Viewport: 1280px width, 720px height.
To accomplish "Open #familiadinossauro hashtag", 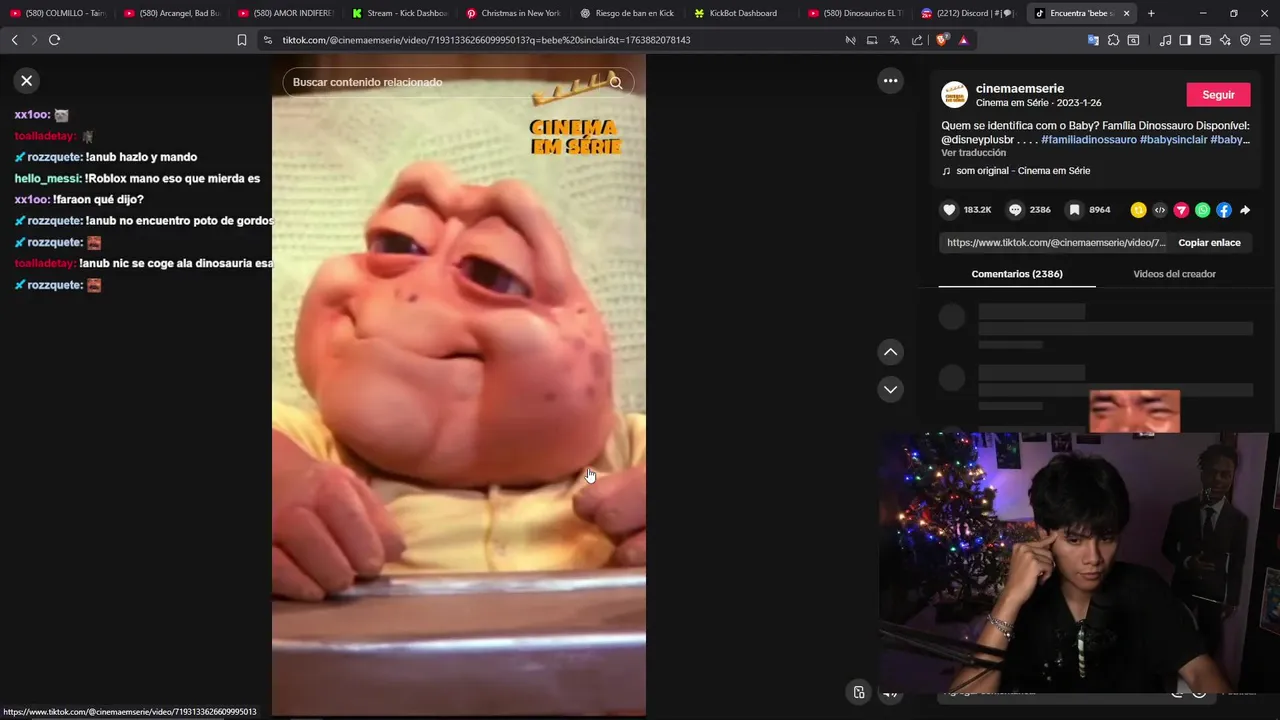I will tap(1089, 140).
